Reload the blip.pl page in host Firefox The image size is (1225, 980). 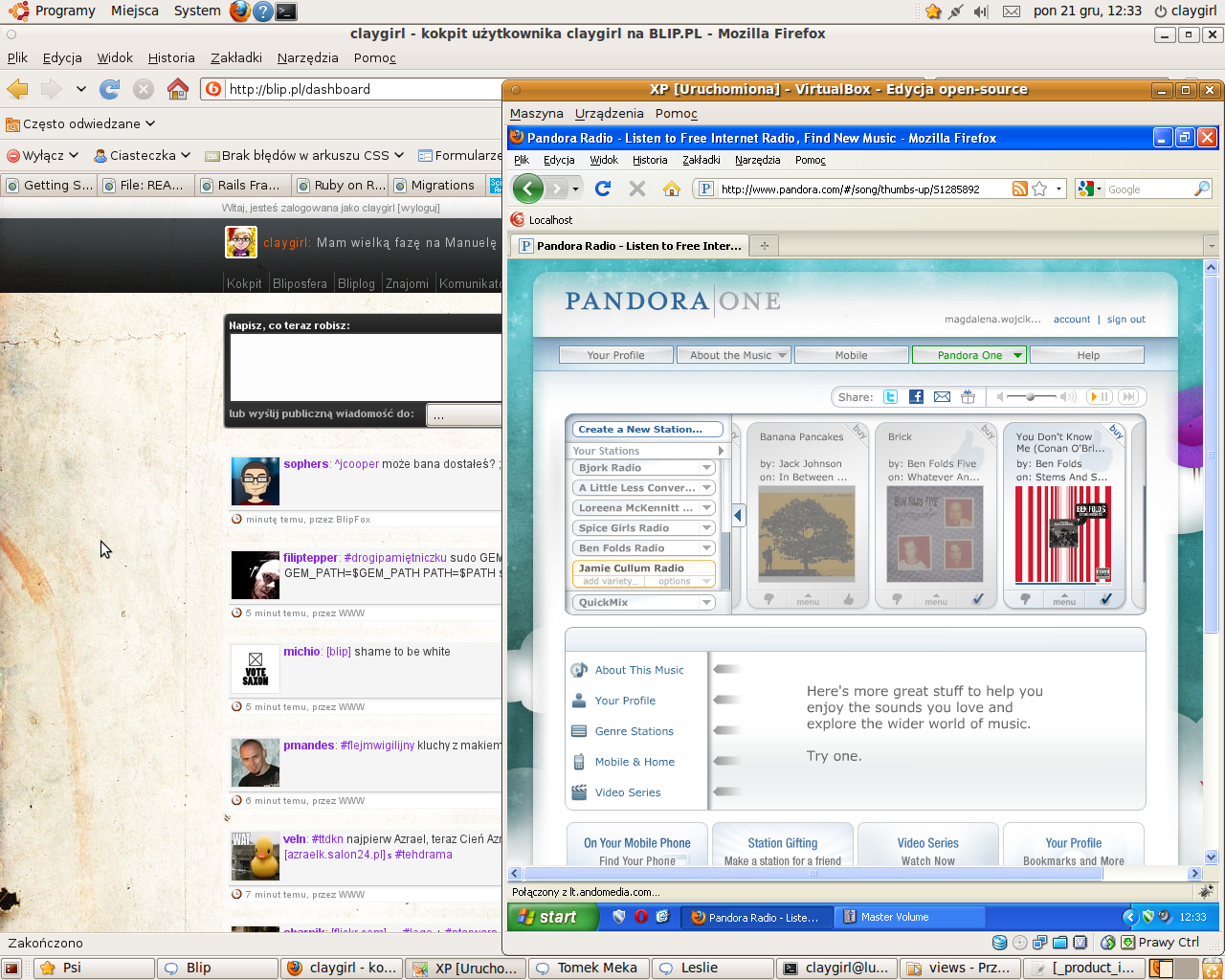tap(110, 89)
